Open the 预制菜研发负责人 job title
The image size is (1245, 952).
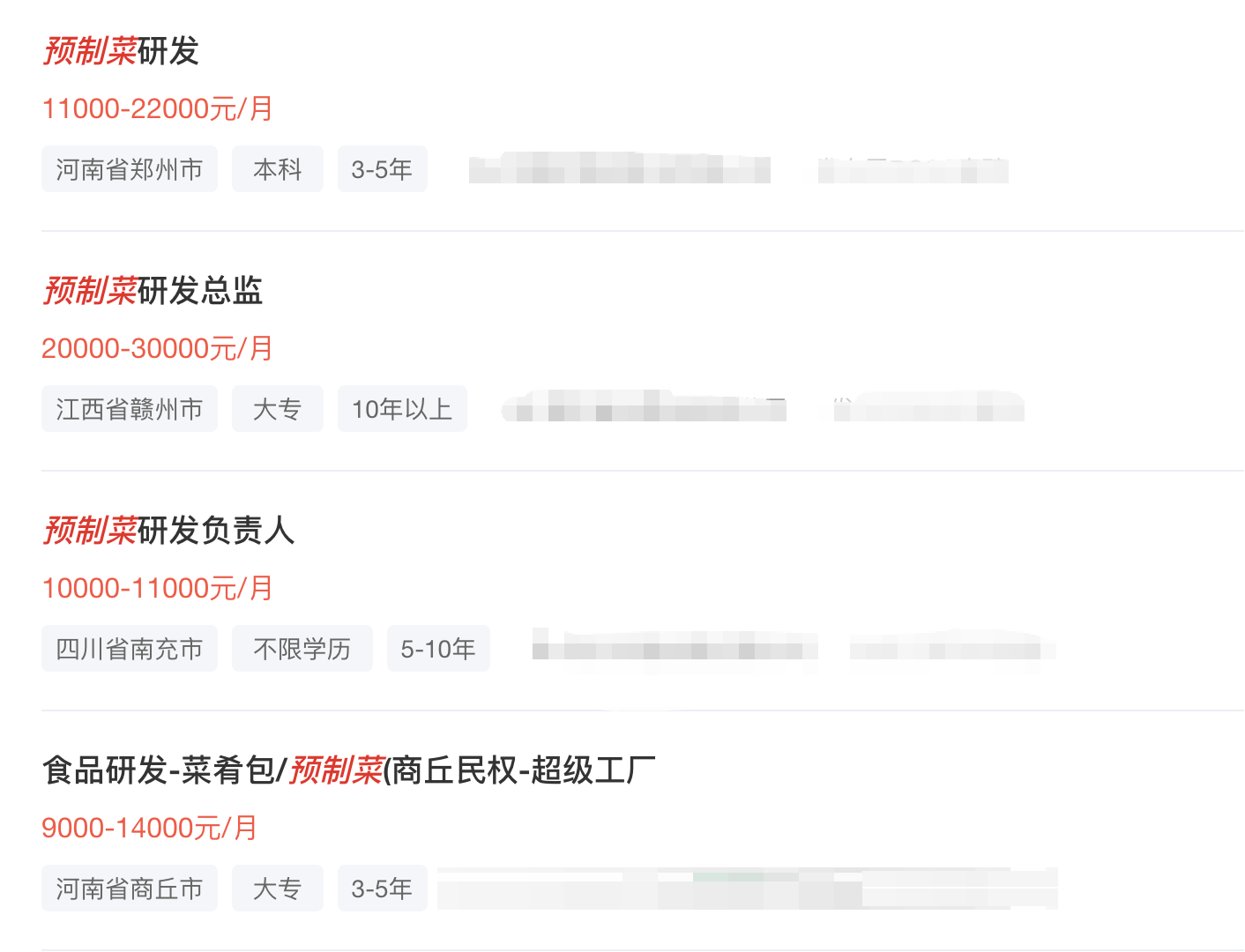168,531
